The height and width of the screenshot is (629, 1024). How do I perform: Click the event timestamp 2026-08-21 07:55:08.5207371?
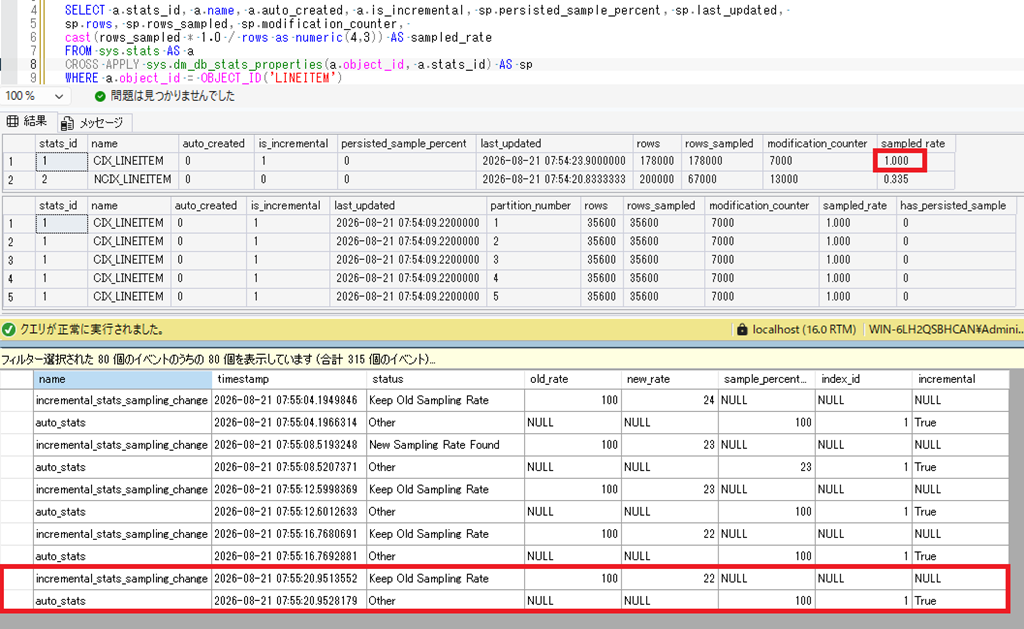pos(289,467)
